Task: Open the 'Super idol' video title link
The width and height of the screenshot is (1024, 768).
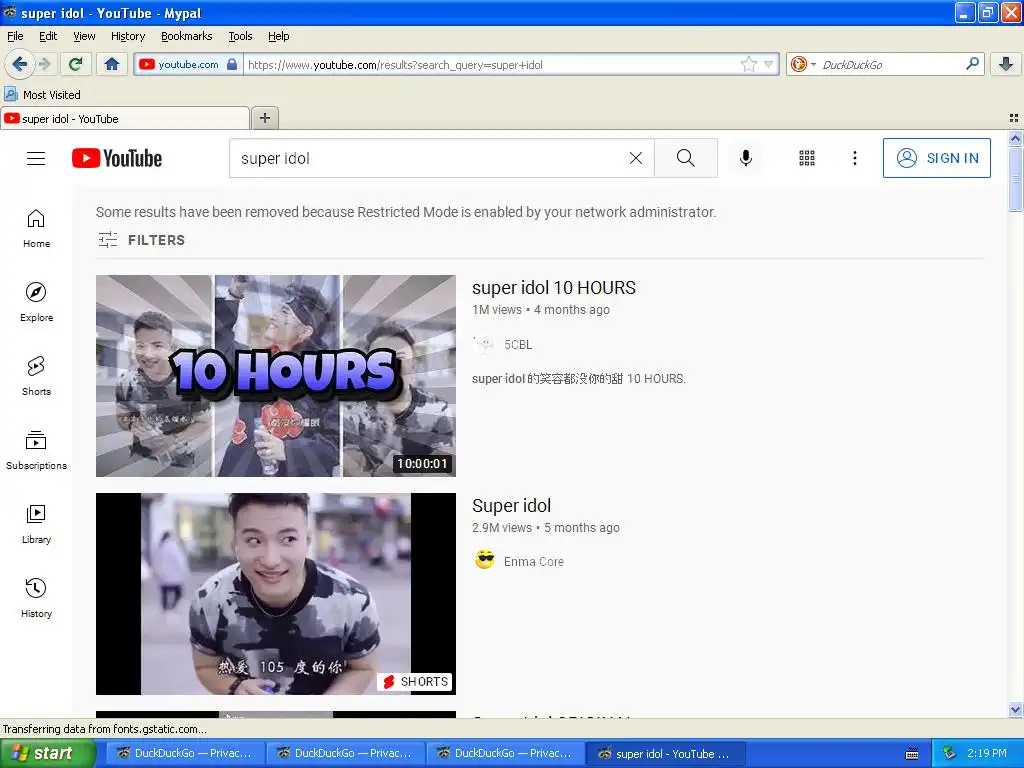Action: (x=511, y=505)
